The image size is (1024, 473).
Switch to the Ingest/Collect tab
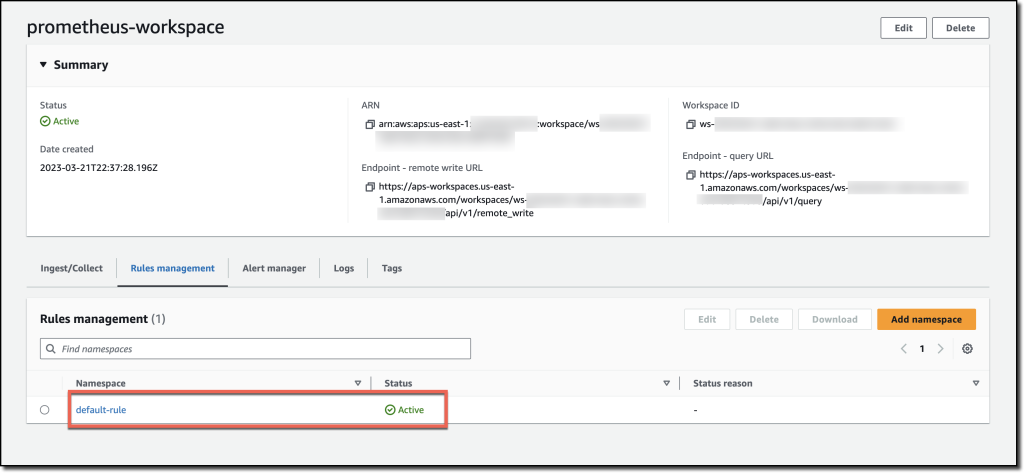pos(72,268)
